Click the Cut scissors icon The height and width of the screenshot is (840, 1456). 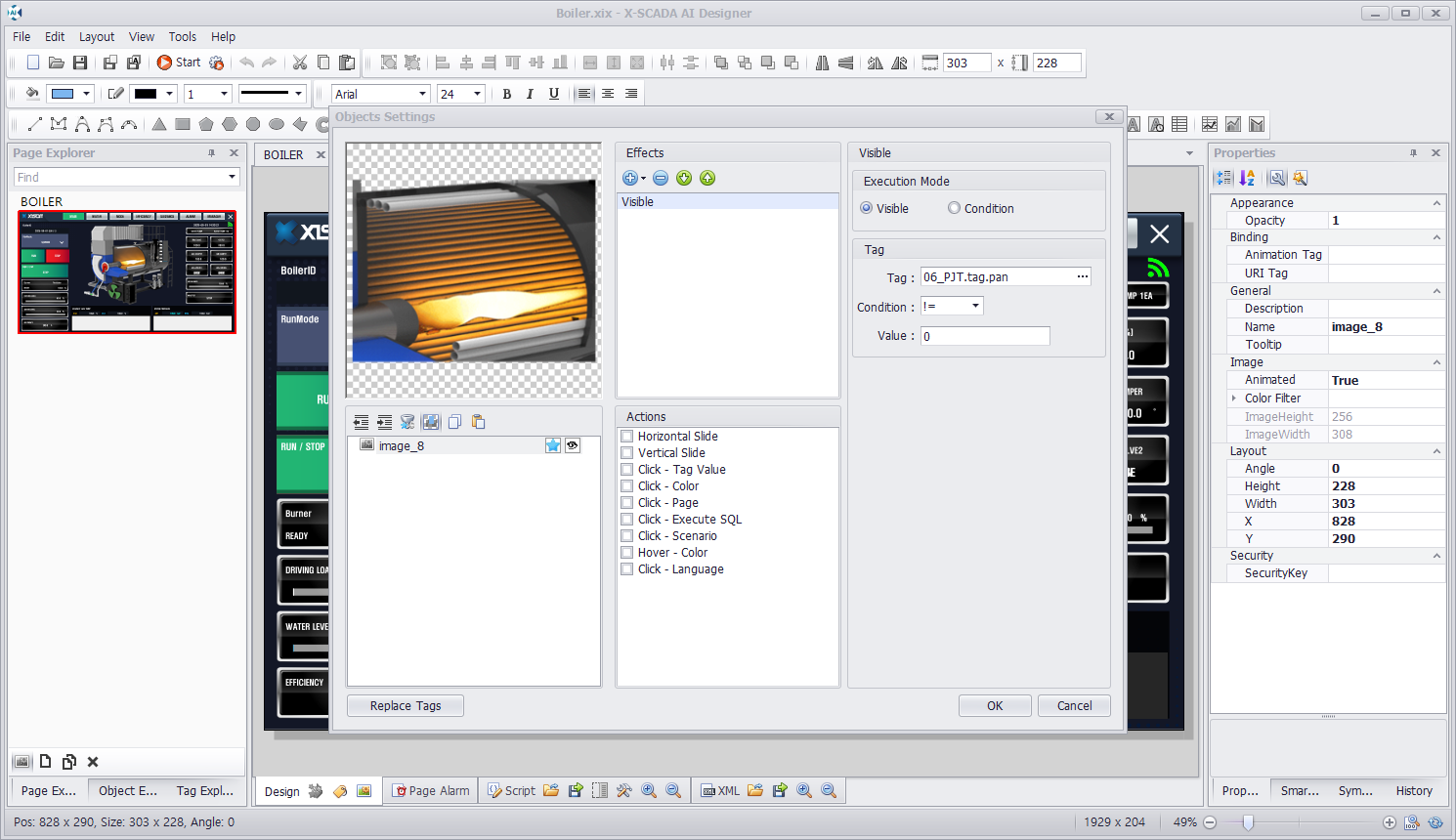pyautogui.click(x=300, y=63)
